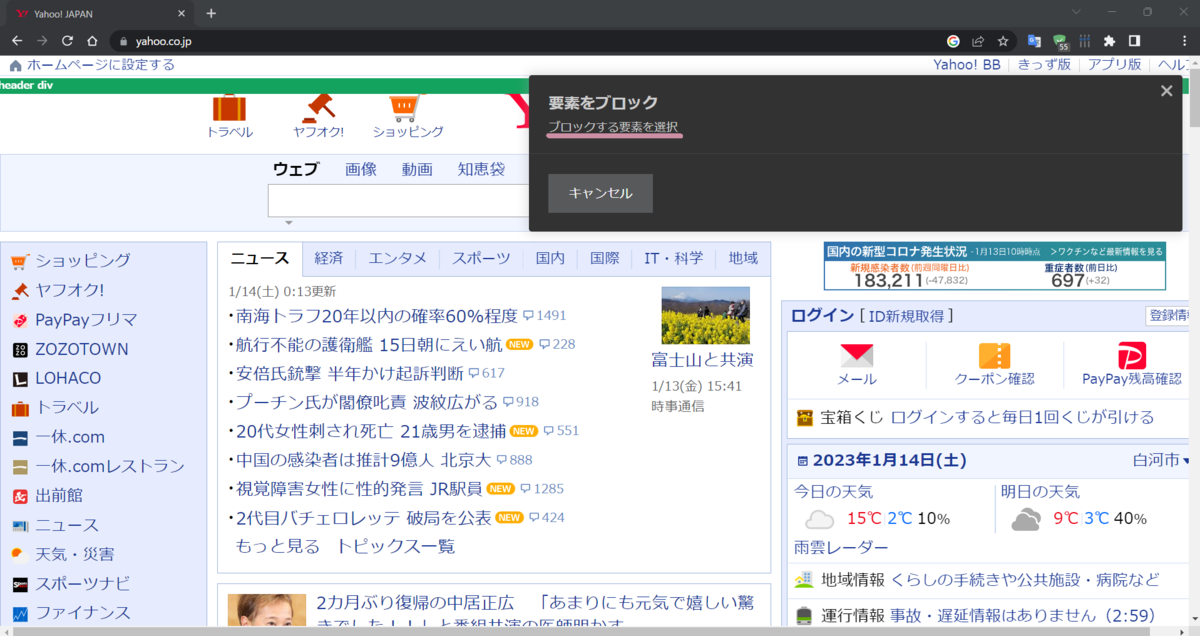
Task: Click the Yahoo search input field
Action: point(398,201)
